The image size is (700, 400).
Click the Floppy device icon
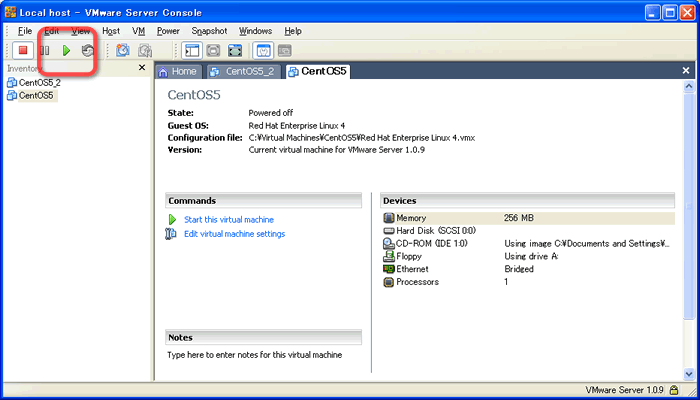point(389,256)
